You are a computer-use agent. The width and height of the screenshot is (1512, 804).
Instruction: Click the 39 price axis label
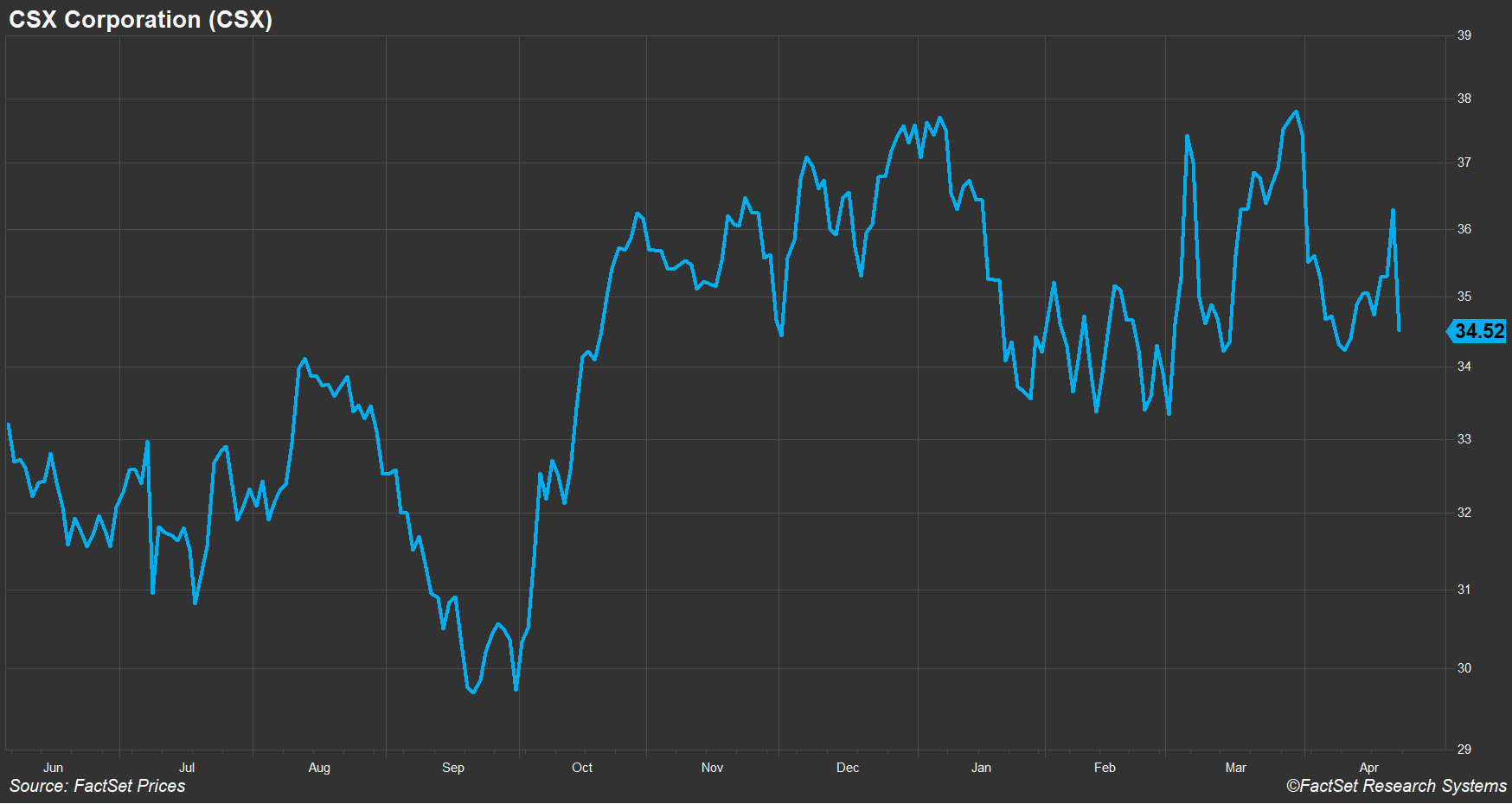pos(1464,35)
